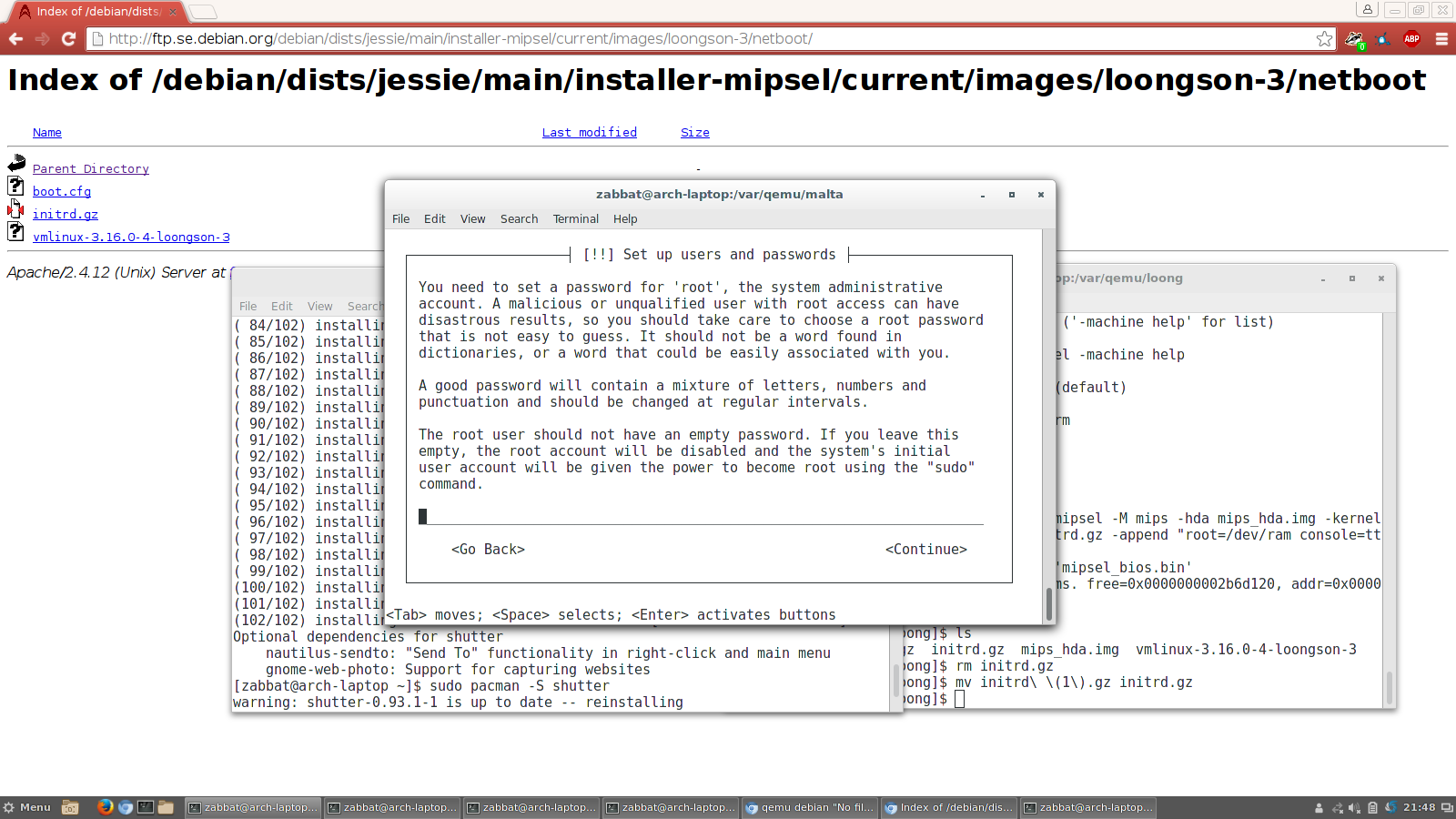
Task: Go back in the browser
Action: (x=15, y=39)
